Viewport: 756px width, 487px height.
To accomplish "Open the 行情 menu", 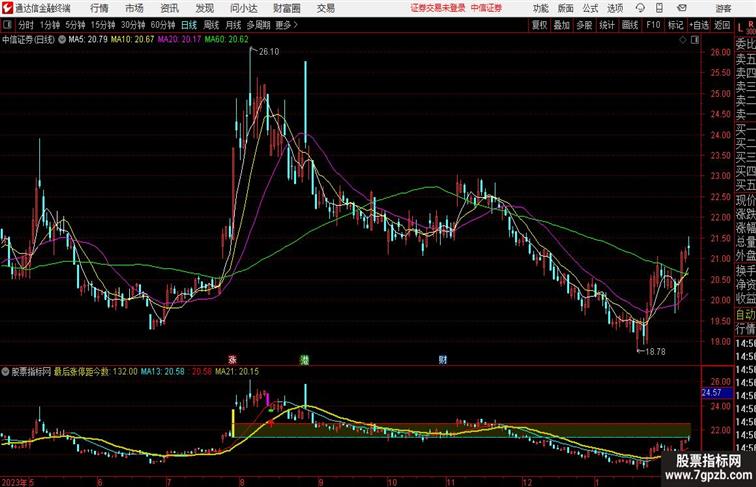I will coord(99,8).
